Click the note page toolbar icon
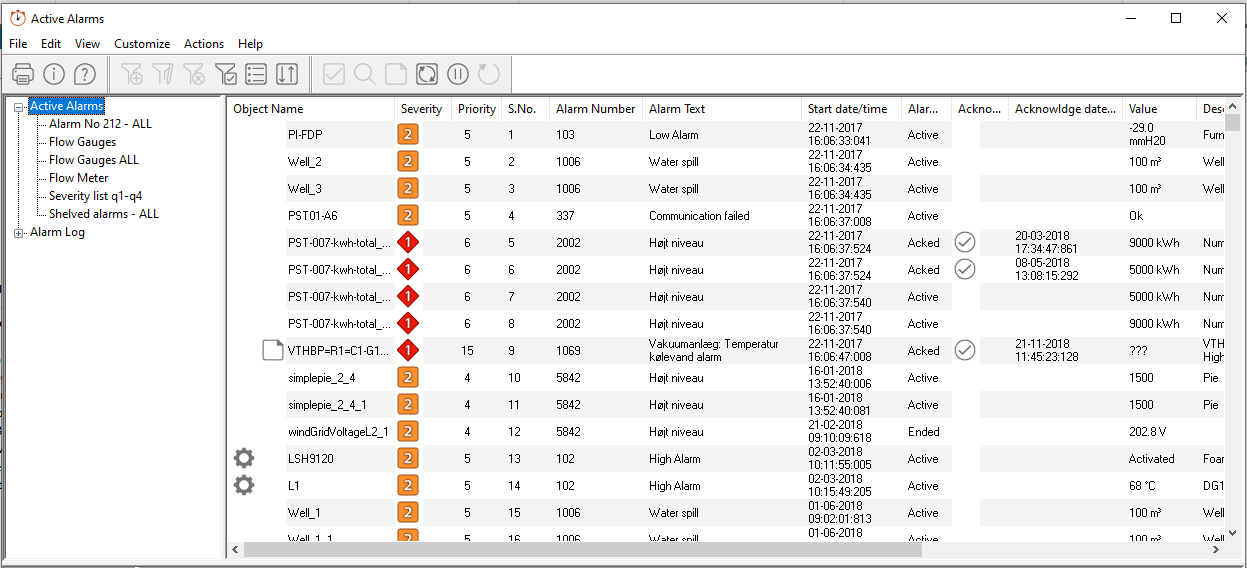 396,74
